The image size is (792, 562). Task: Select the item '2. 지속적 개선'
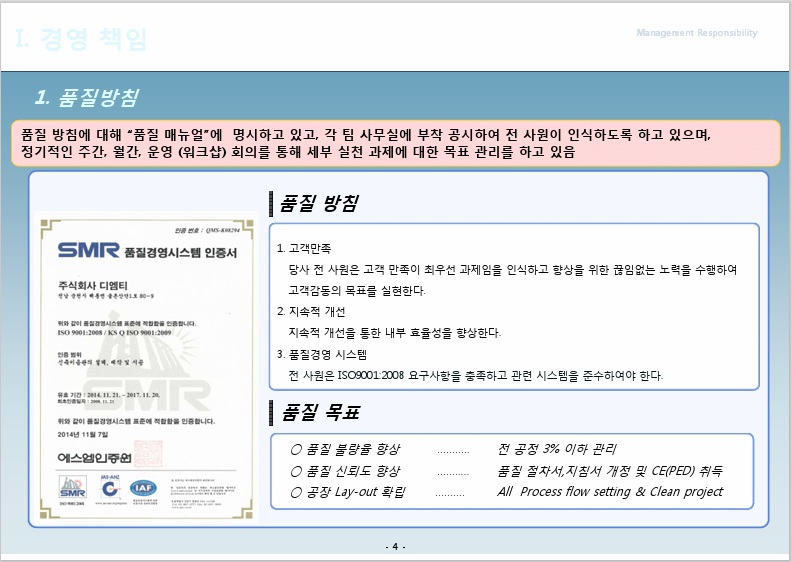311,312
